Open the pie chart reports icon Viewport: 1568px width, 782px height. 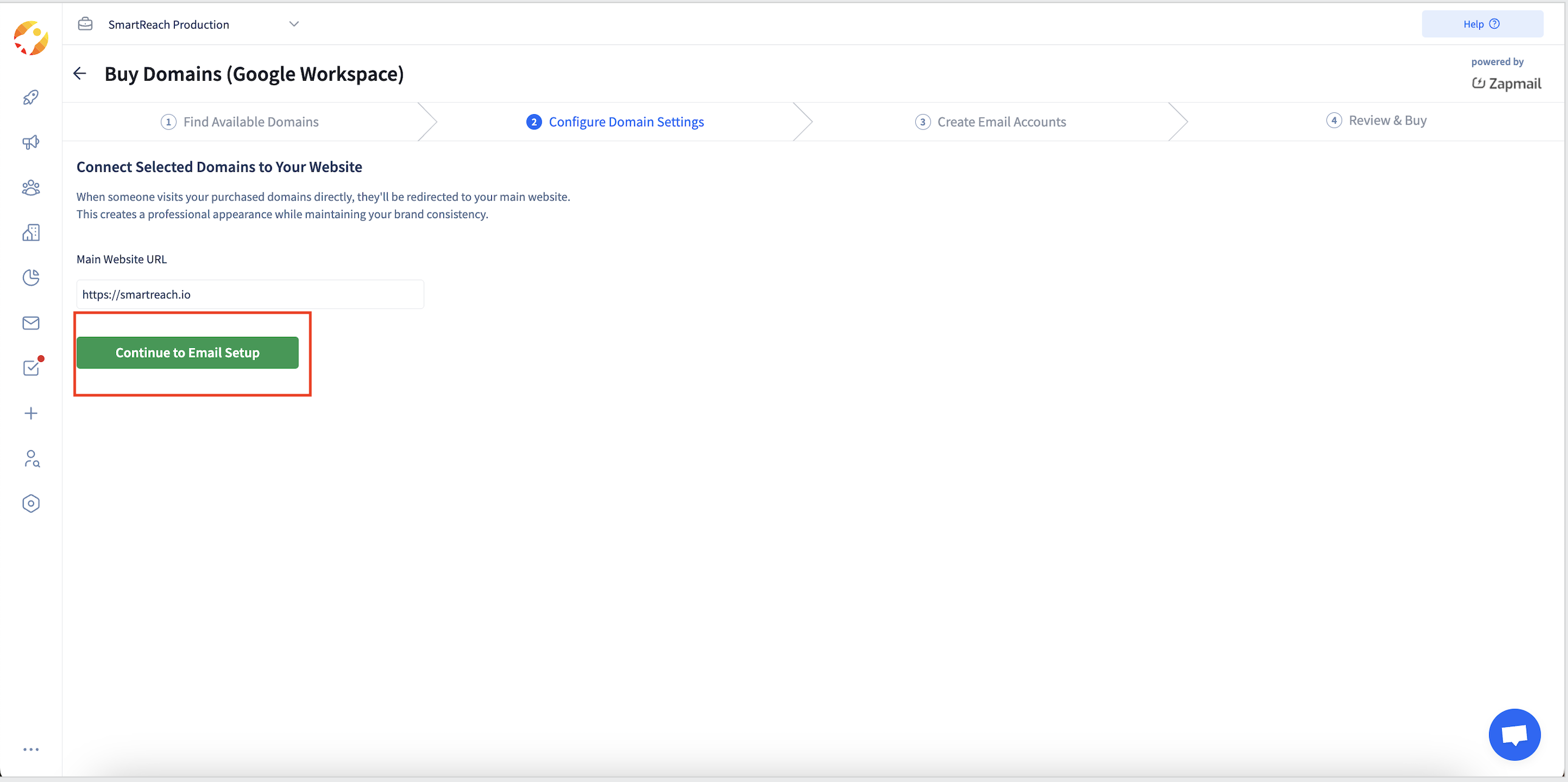(31, 277)
